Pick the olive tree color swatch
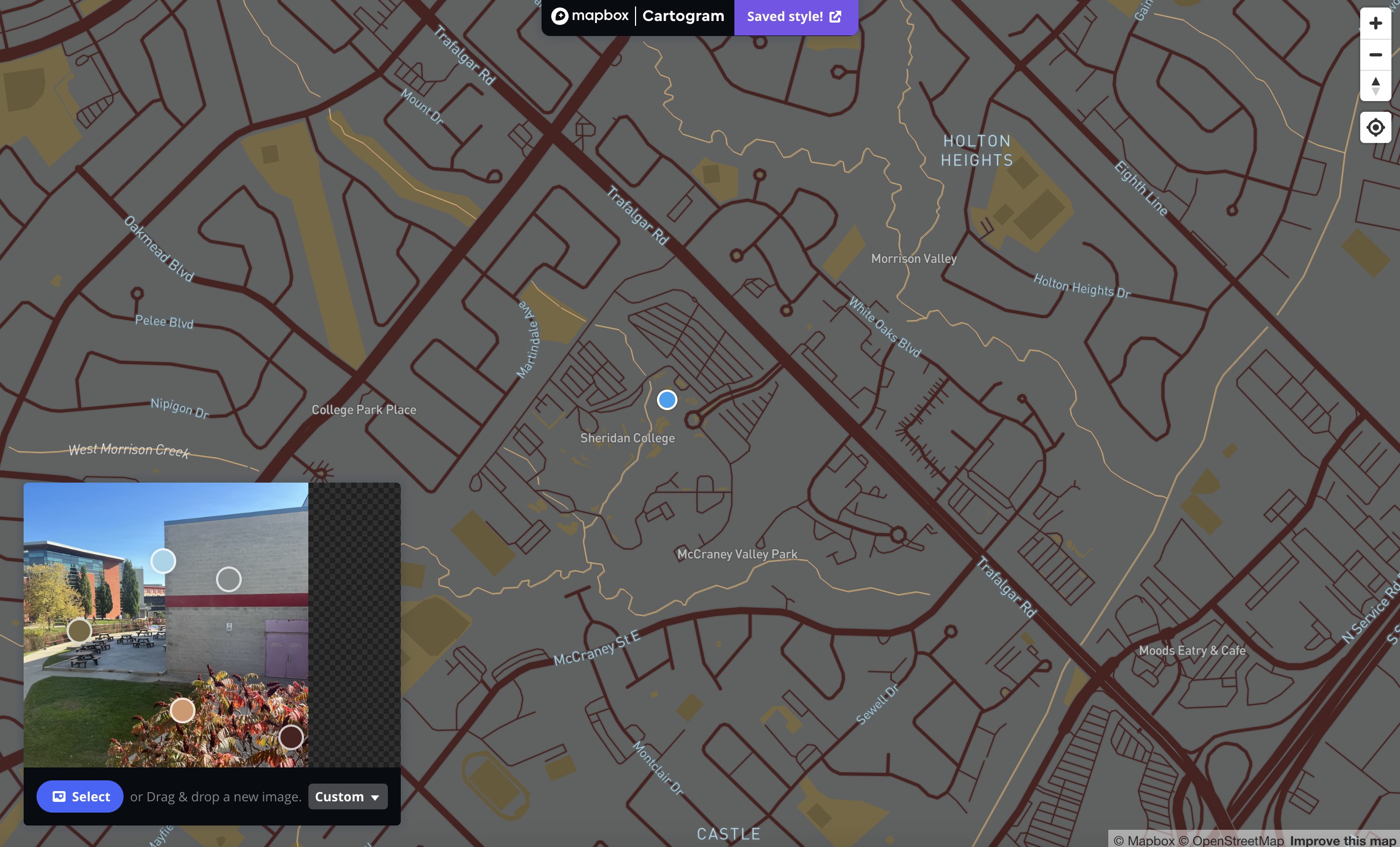This screenshot has width=1400, height=847. click(x=79, y=630)
